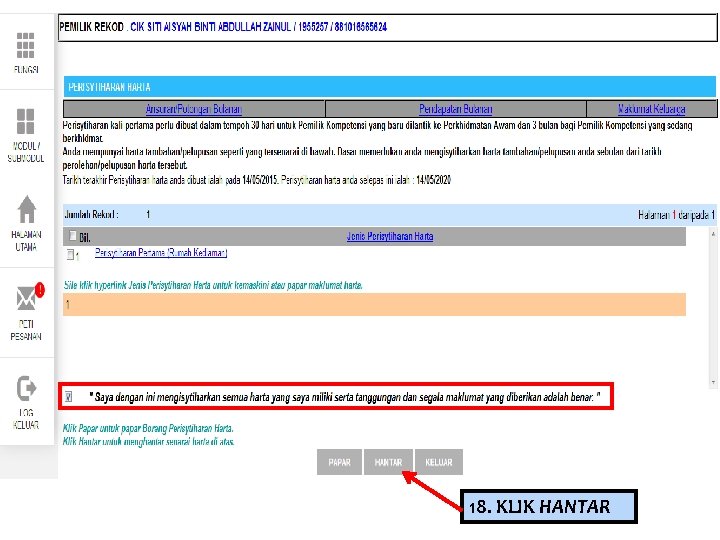
Task: Check the row 1 checkbox for Perisytiharan Pertama
Action: pyautogui.click(x=70, y=254)
